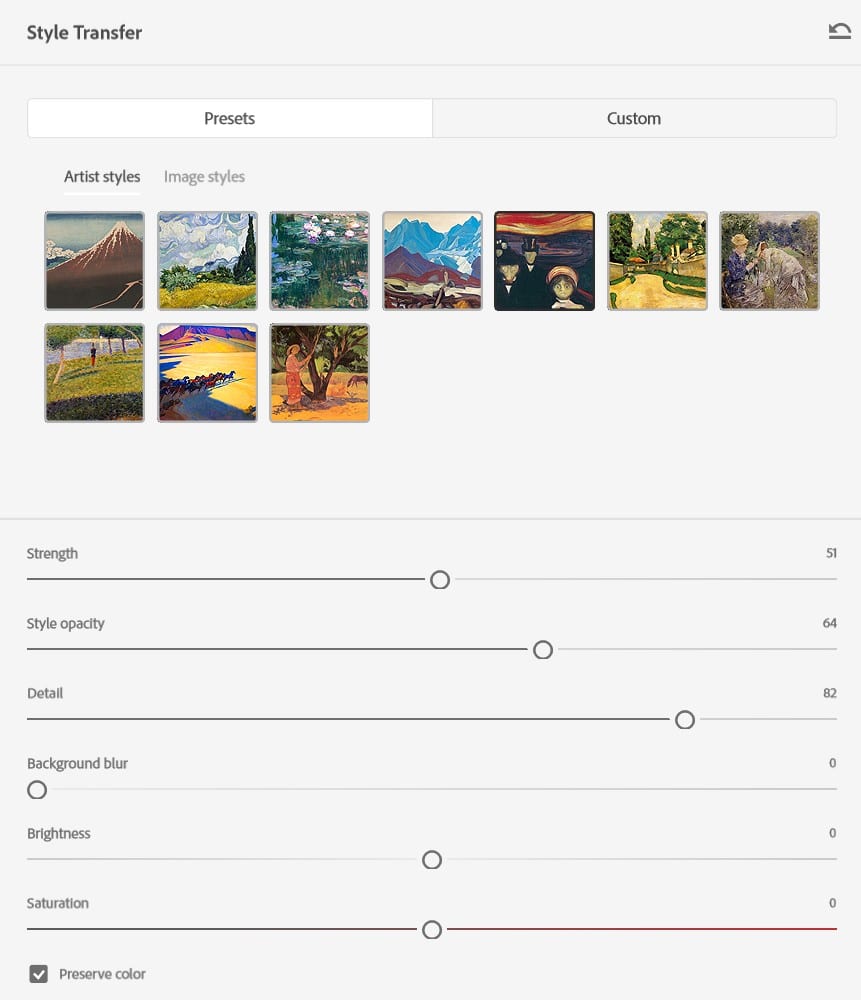
Task: Select the blue mountains painting style
Action: click(x=432, y=261)
